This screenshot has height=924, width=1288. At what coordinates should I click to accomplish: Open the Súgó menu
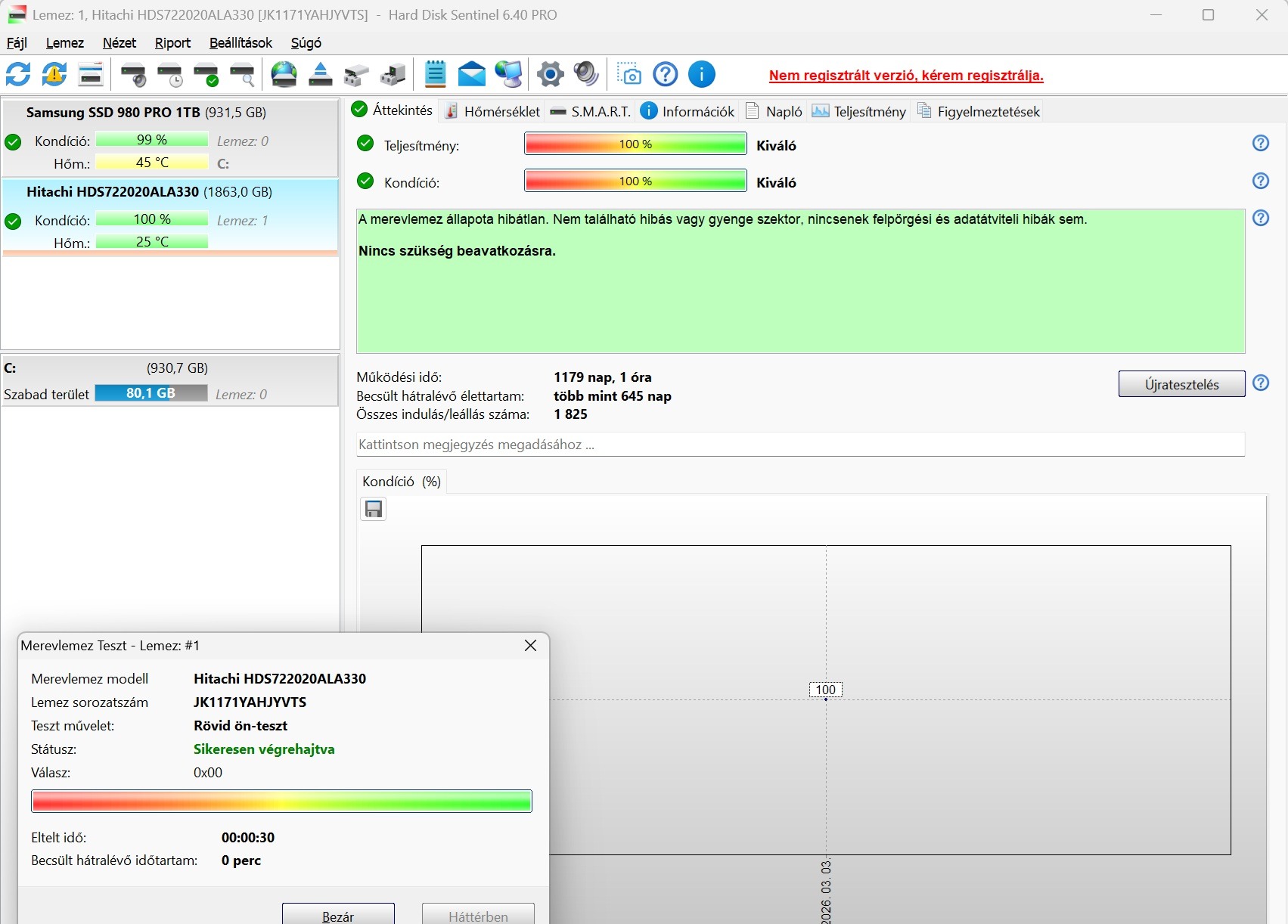(306, 43)
